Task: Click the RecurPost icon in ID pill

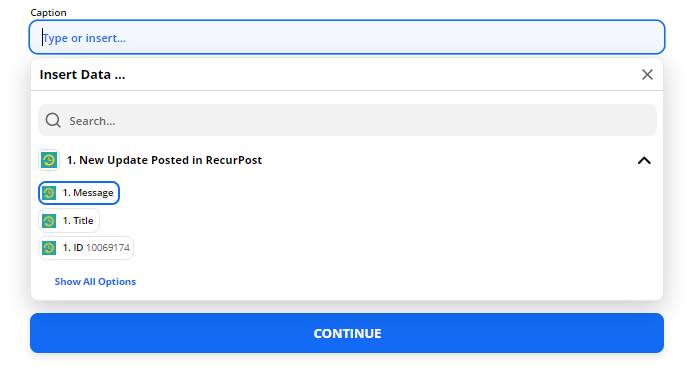Action: pyautogui.click(x=49, y=248)
